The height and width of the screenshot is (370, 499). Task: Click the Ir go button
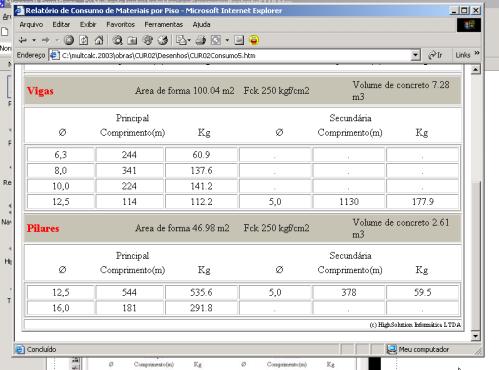click(435, 55)
